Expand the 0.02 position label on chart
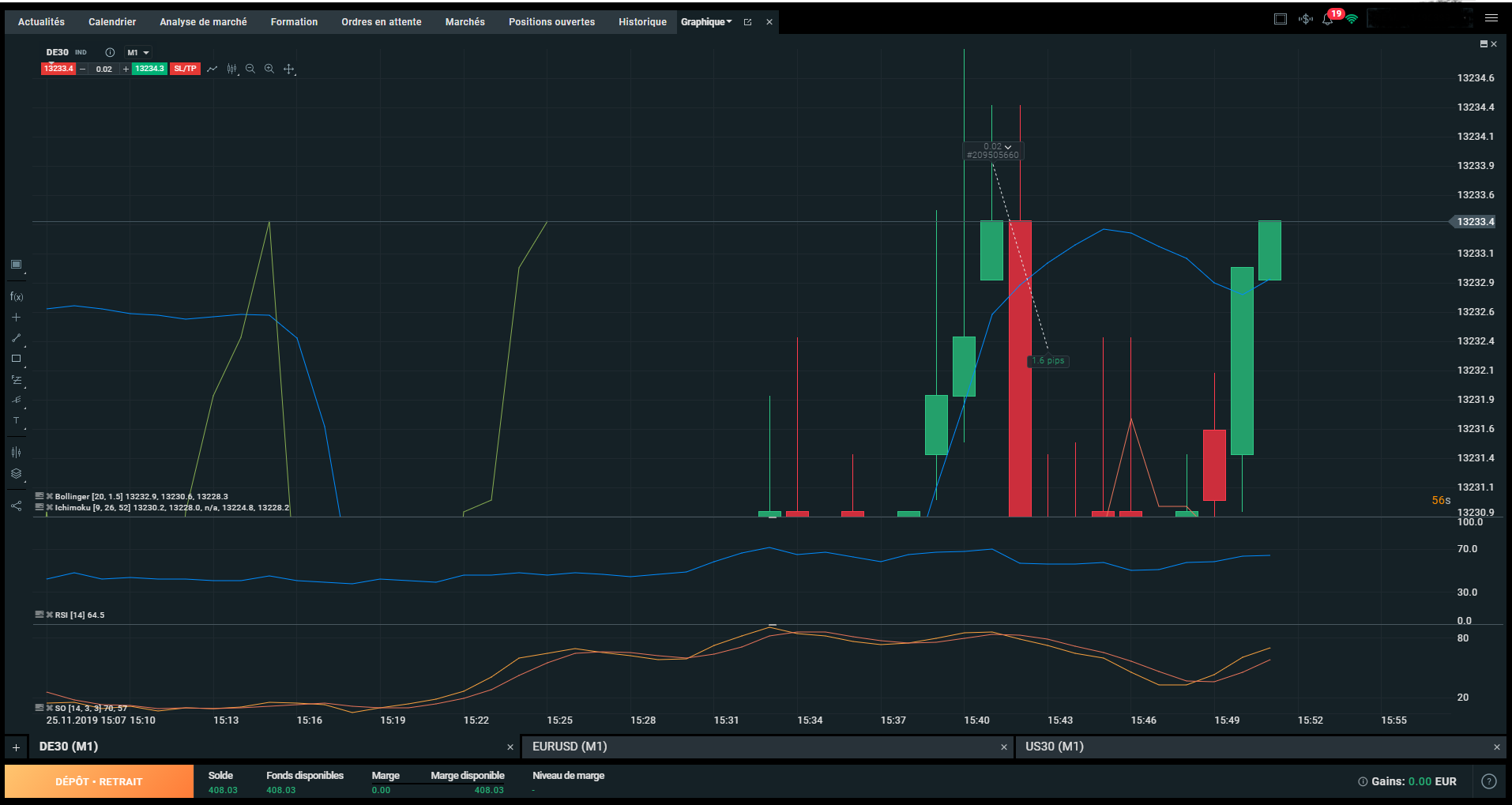The image size is (1512, 805). point(1008,147)
